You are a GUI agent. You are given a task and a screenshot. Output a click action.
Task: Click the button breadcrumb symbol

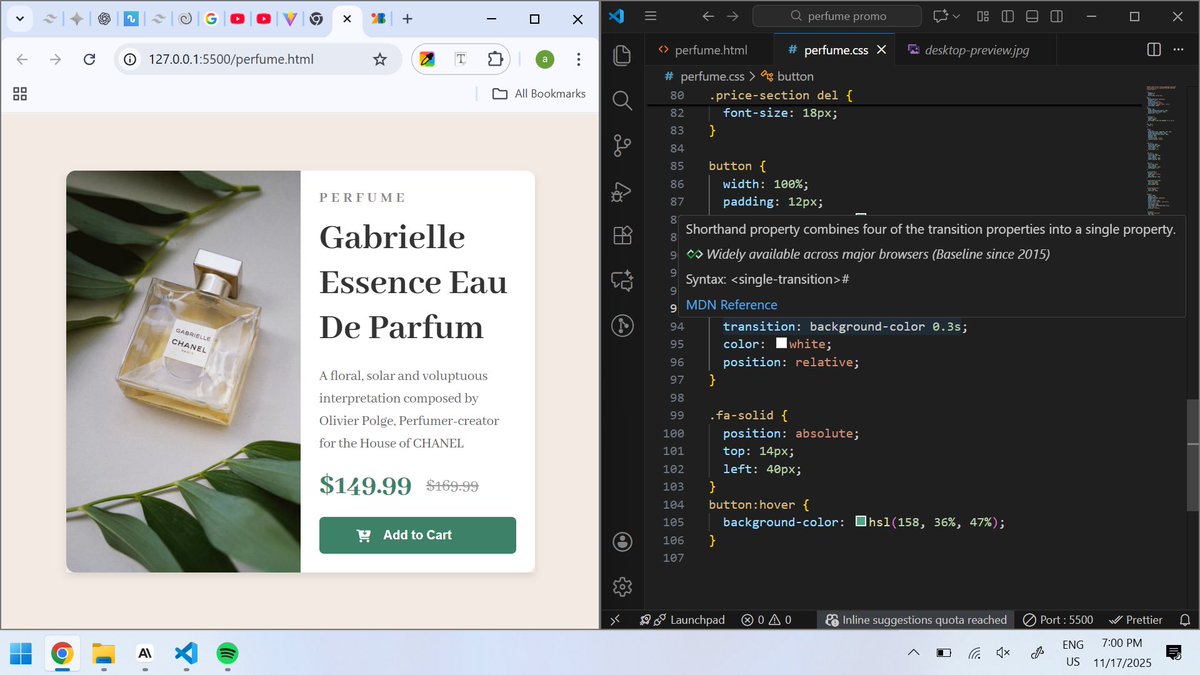pyautogui.click(x=787, y=76)
